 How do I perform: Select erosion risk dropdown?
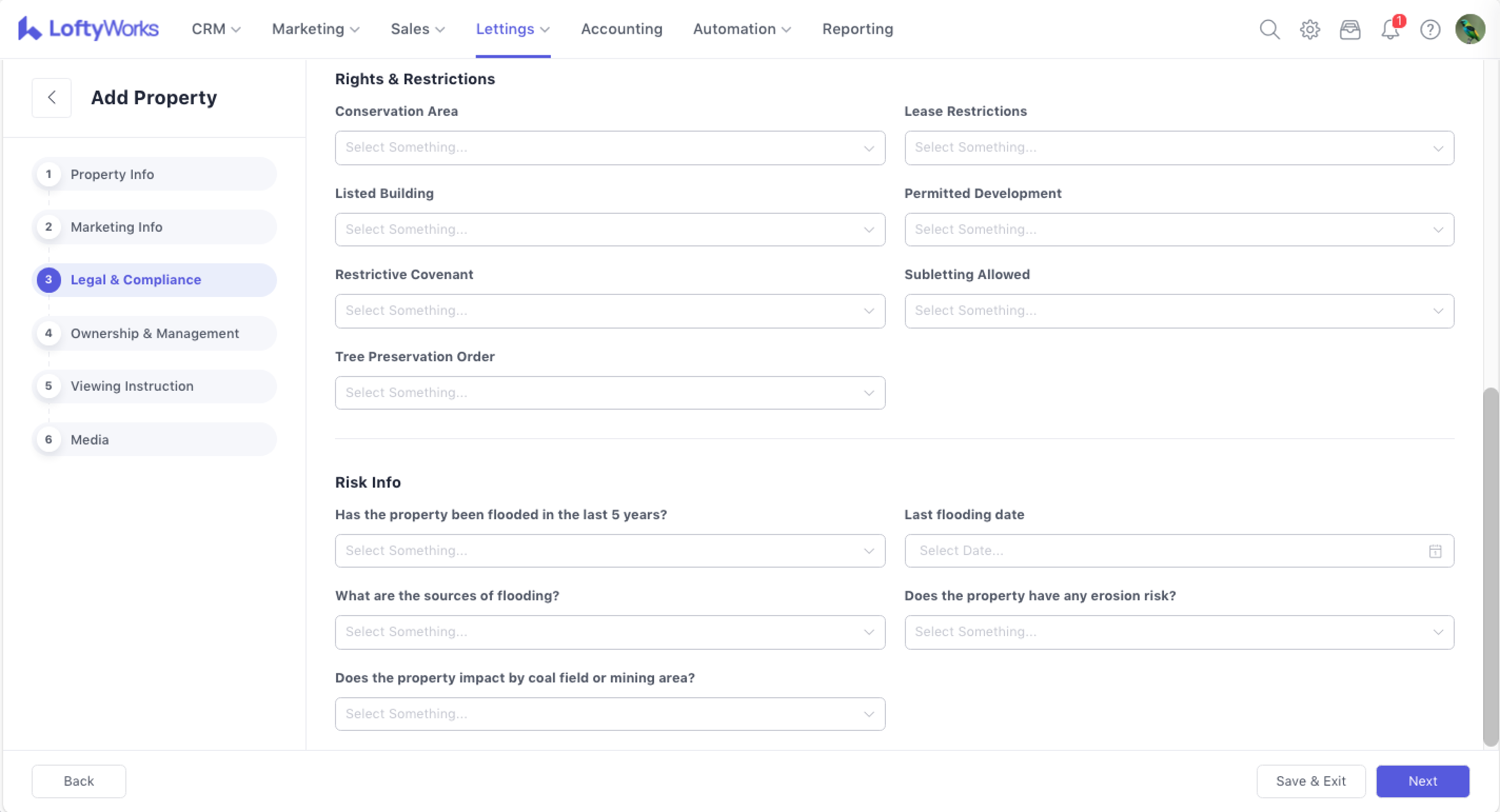pyautogui.click(x=1179, y=632)
